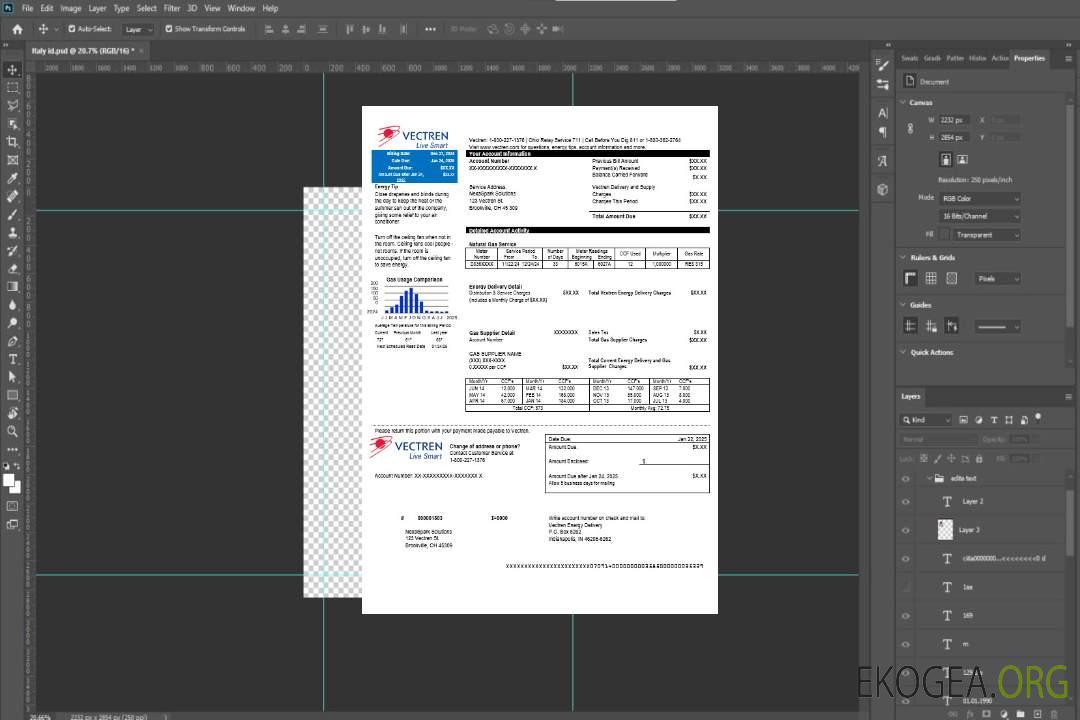The image size is (1080, 720).
Task: Open the Pixels ruler units dropdown
Action: point(998,278)
